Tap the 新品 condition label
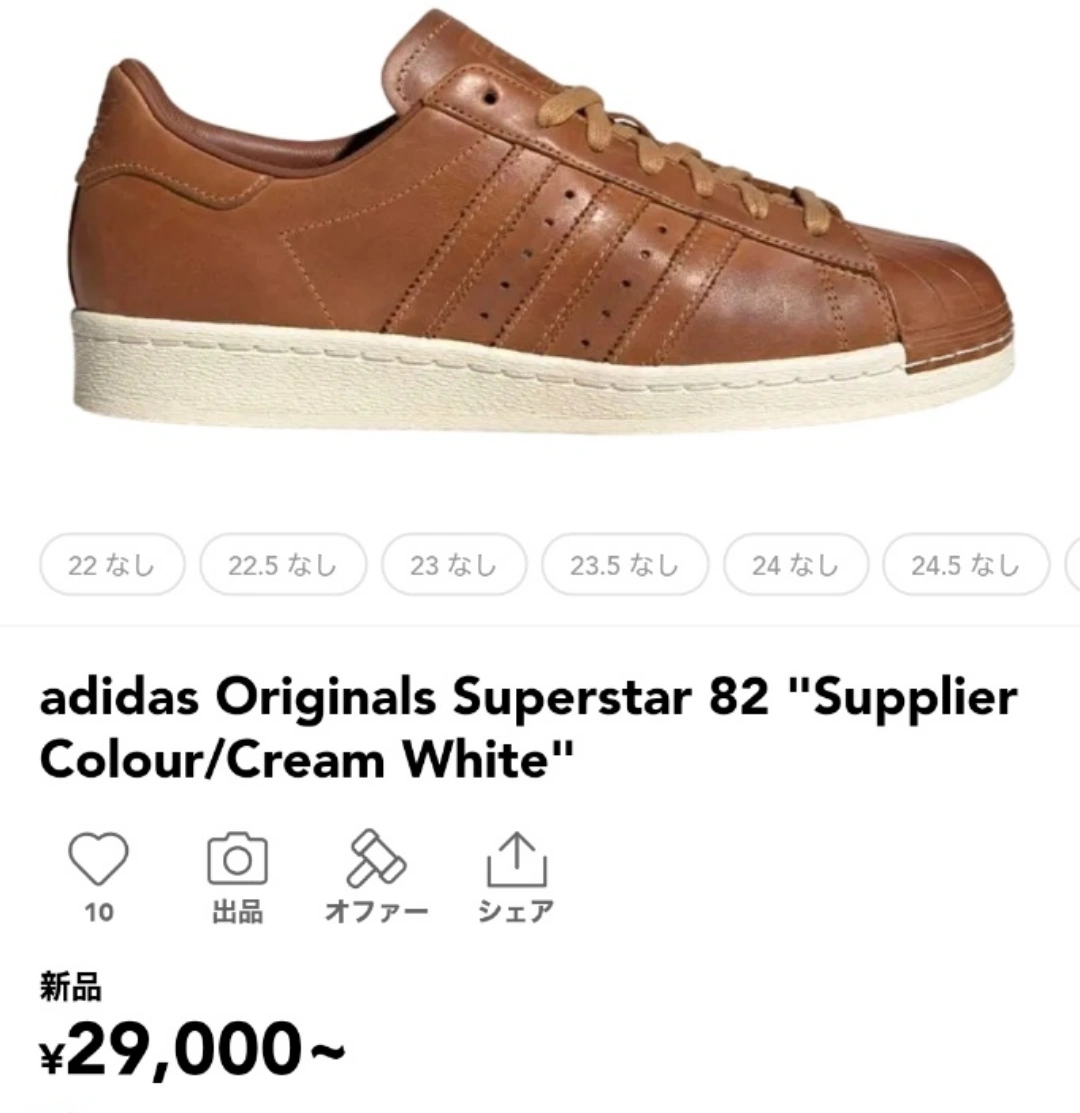The width and height of the screenshot is (1080, 1113). [70, 987]
